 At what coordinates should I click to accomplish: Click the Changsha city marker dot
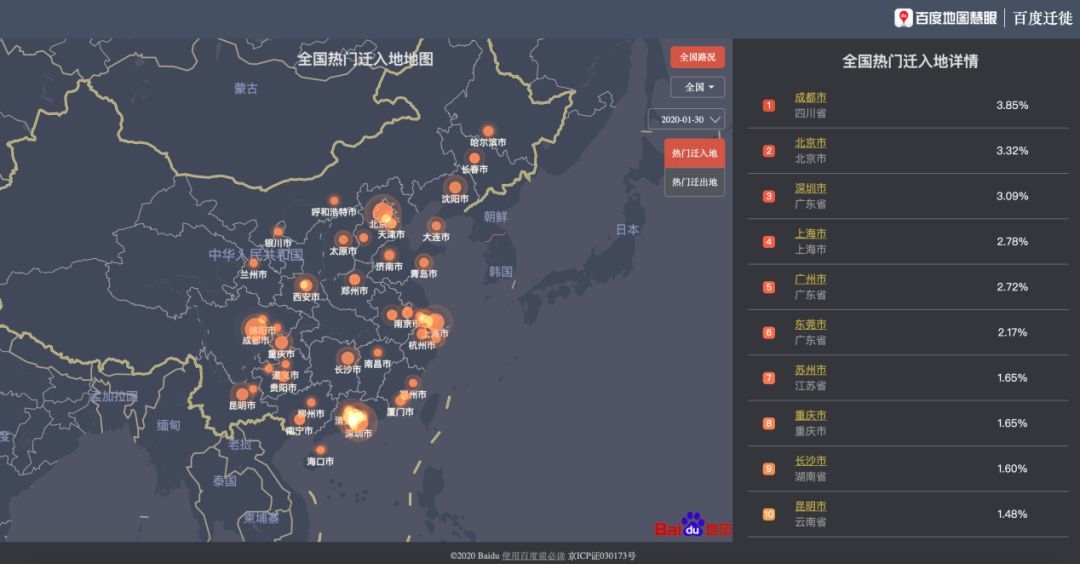click(x=348, y=357)
